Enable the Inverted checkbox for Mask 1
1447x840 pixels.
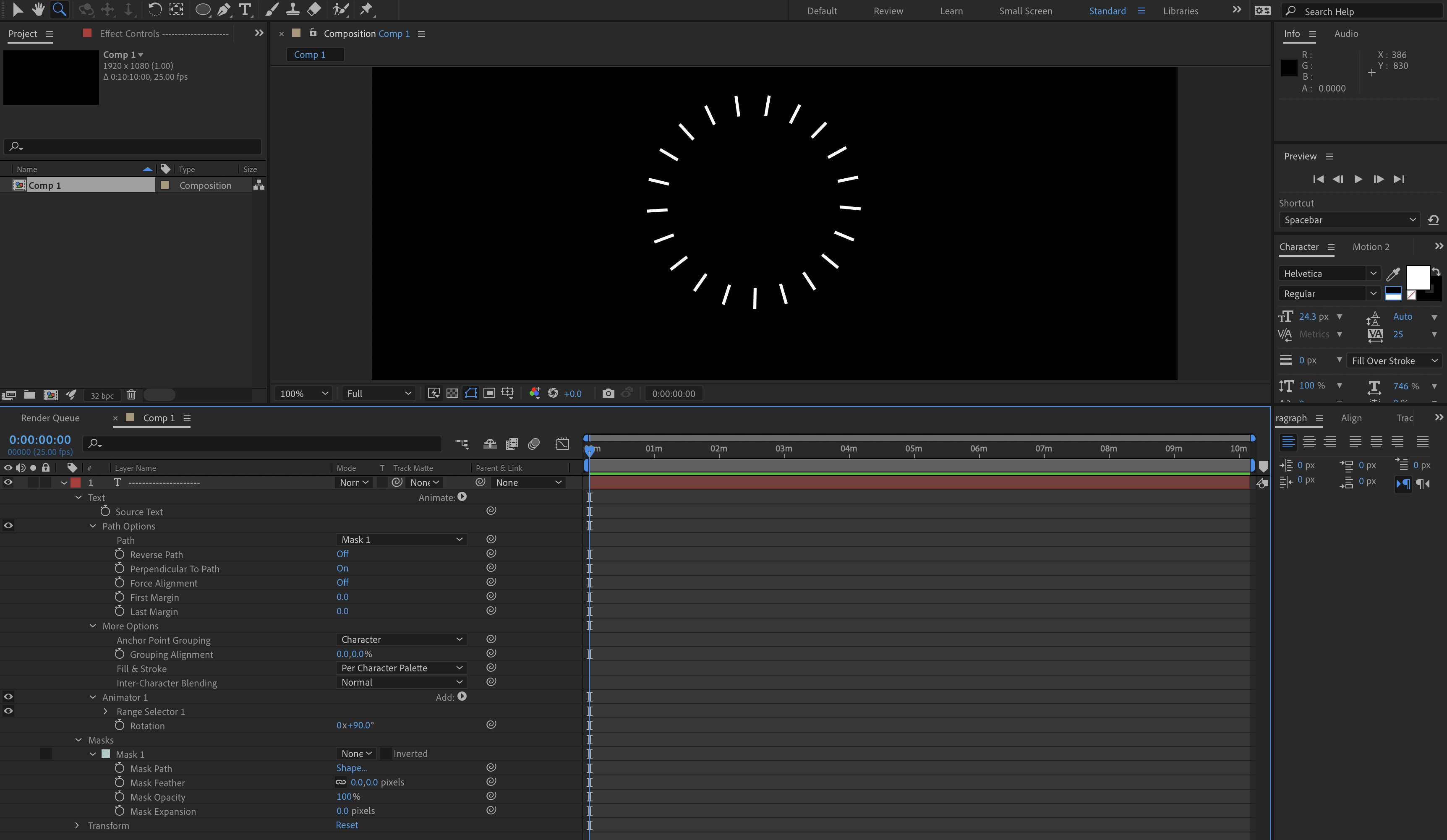386,754
